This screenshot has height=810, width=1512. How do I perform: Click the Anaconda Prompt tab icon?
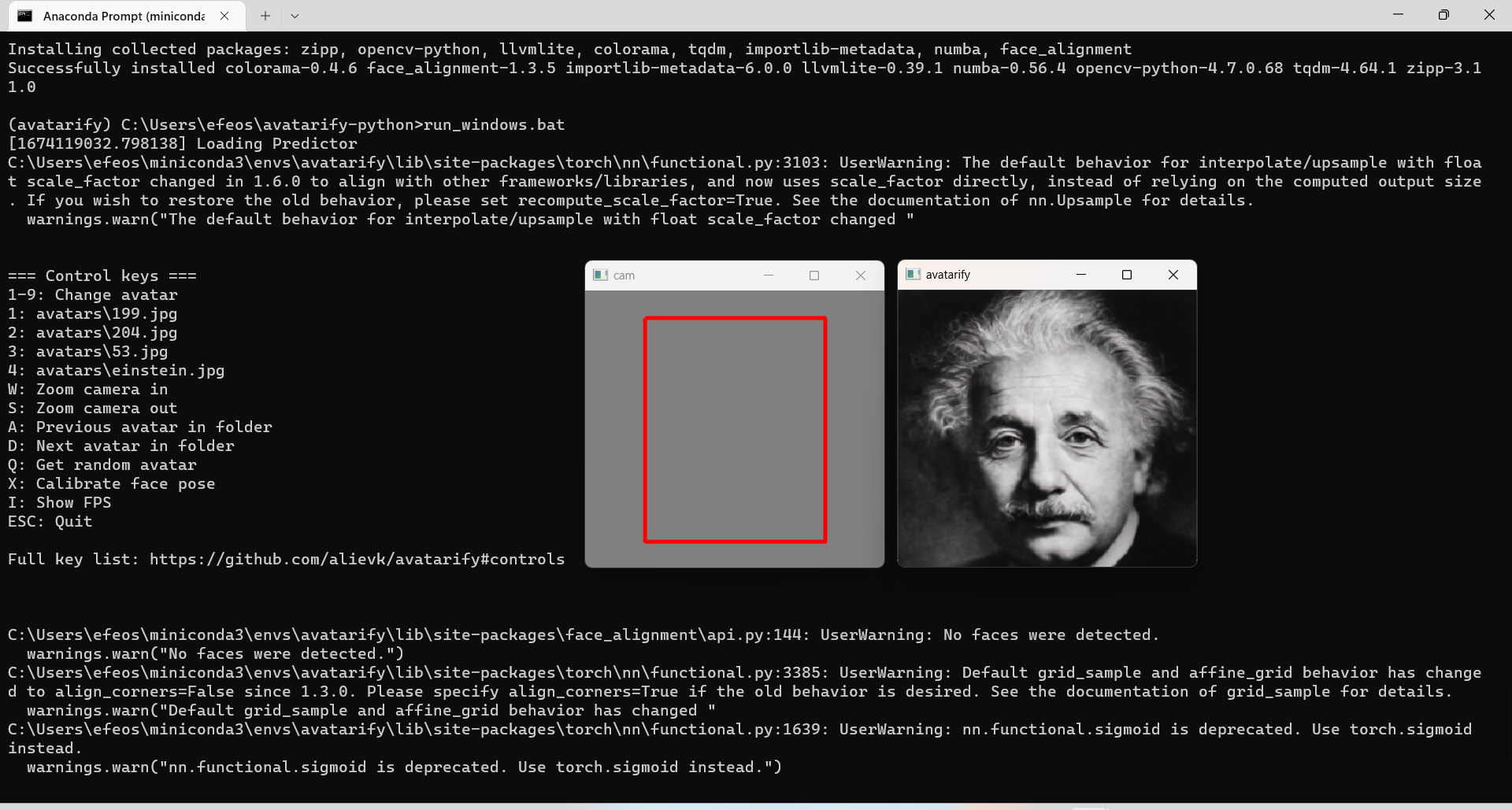click(25, 16)
